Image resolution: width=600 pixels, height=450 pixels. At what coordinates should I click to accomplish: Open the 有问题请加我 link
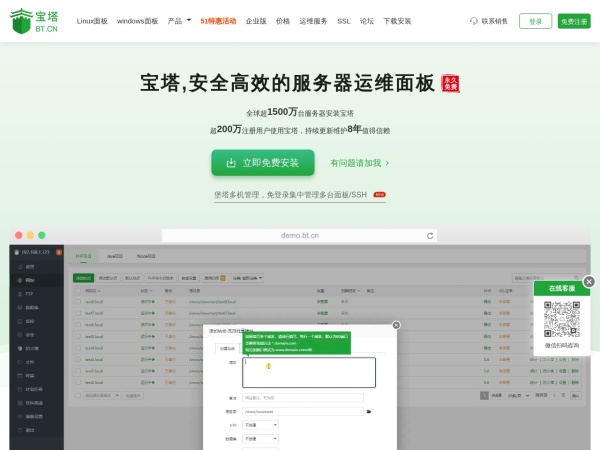(360, 163)
